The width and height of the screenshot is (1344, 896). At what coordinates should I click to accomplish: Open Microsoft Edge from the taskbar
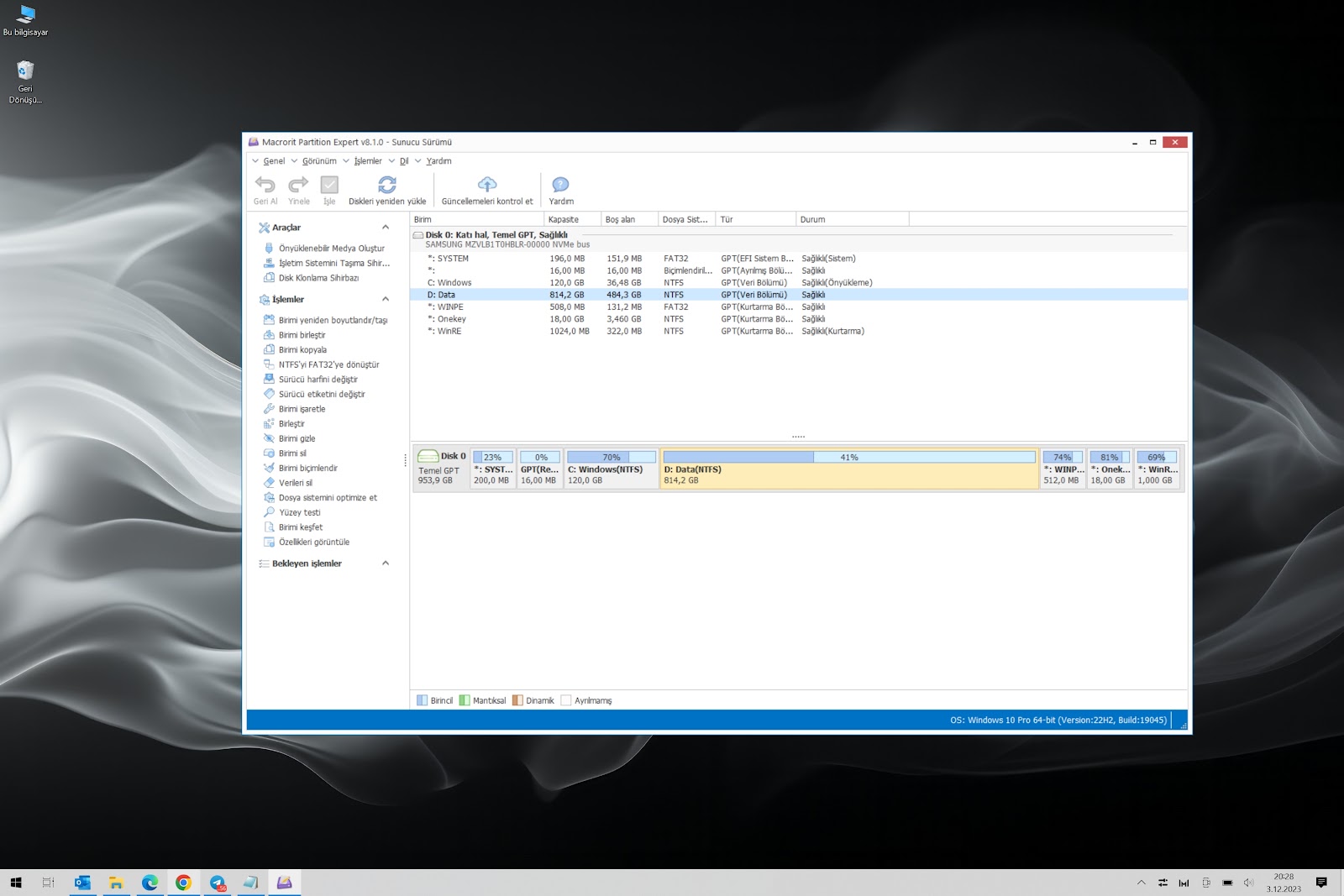click(150, 883)
